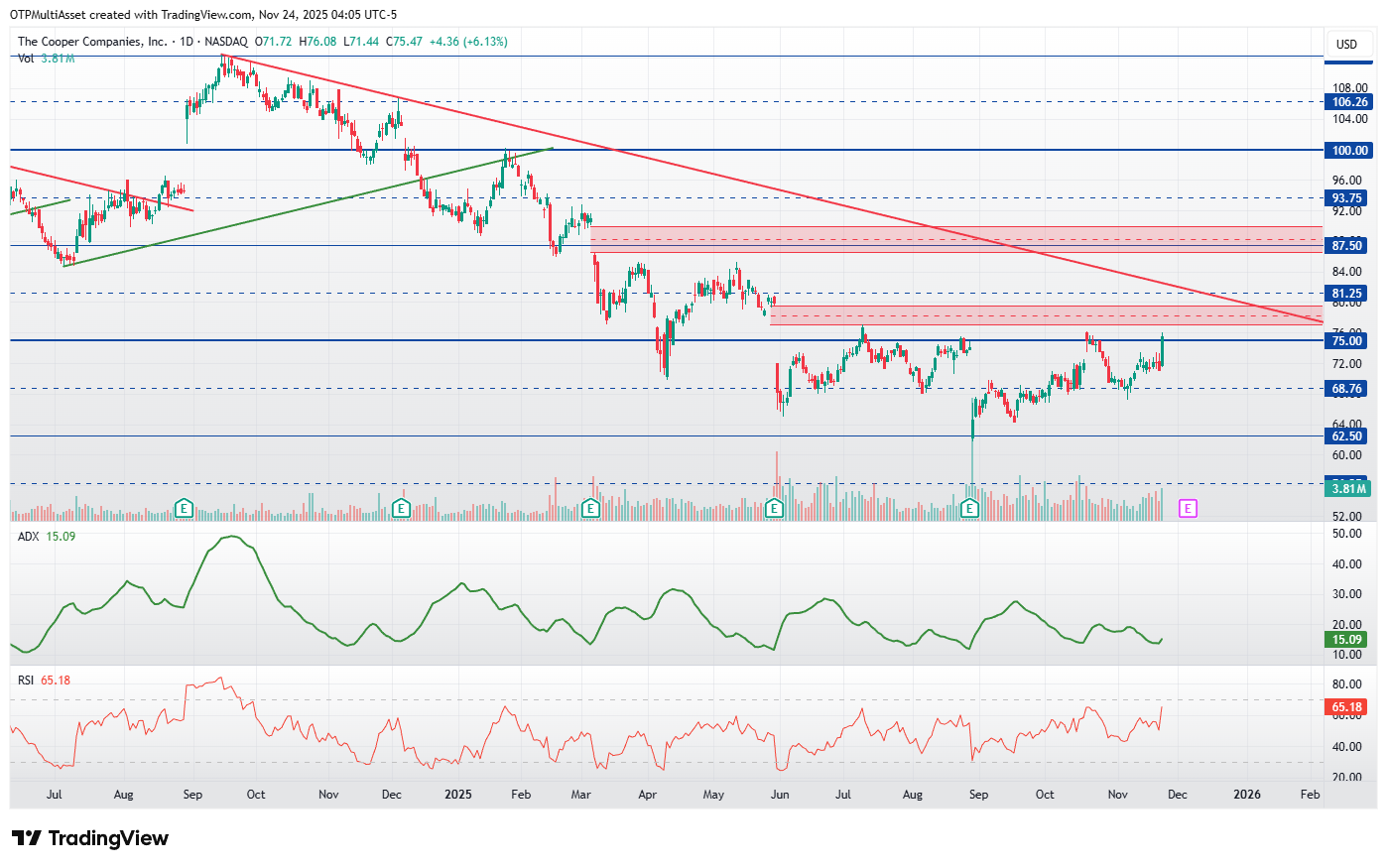Click the 106.26 price level label

[x=1349, y=102]
